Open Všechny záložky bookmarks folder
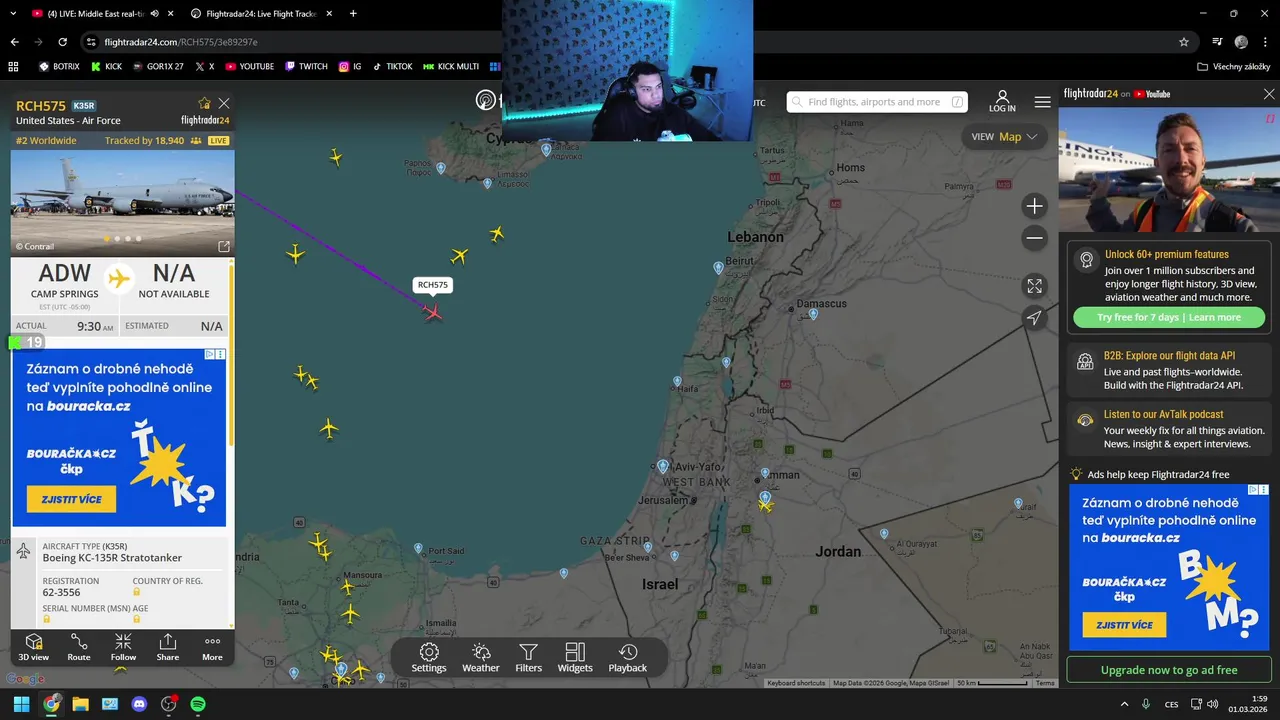The height and width of the screenshot is (720, 1280). pyautogui.click(x=1235, y=67)
